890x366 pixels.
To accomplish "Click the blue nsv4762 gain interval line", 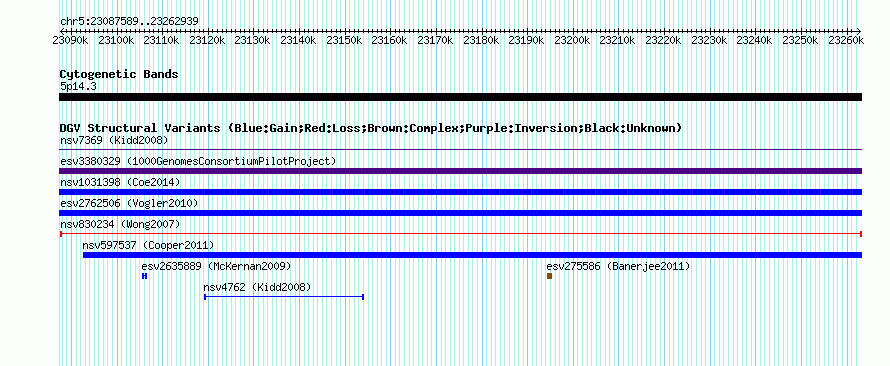I will [x=284, y=297].
